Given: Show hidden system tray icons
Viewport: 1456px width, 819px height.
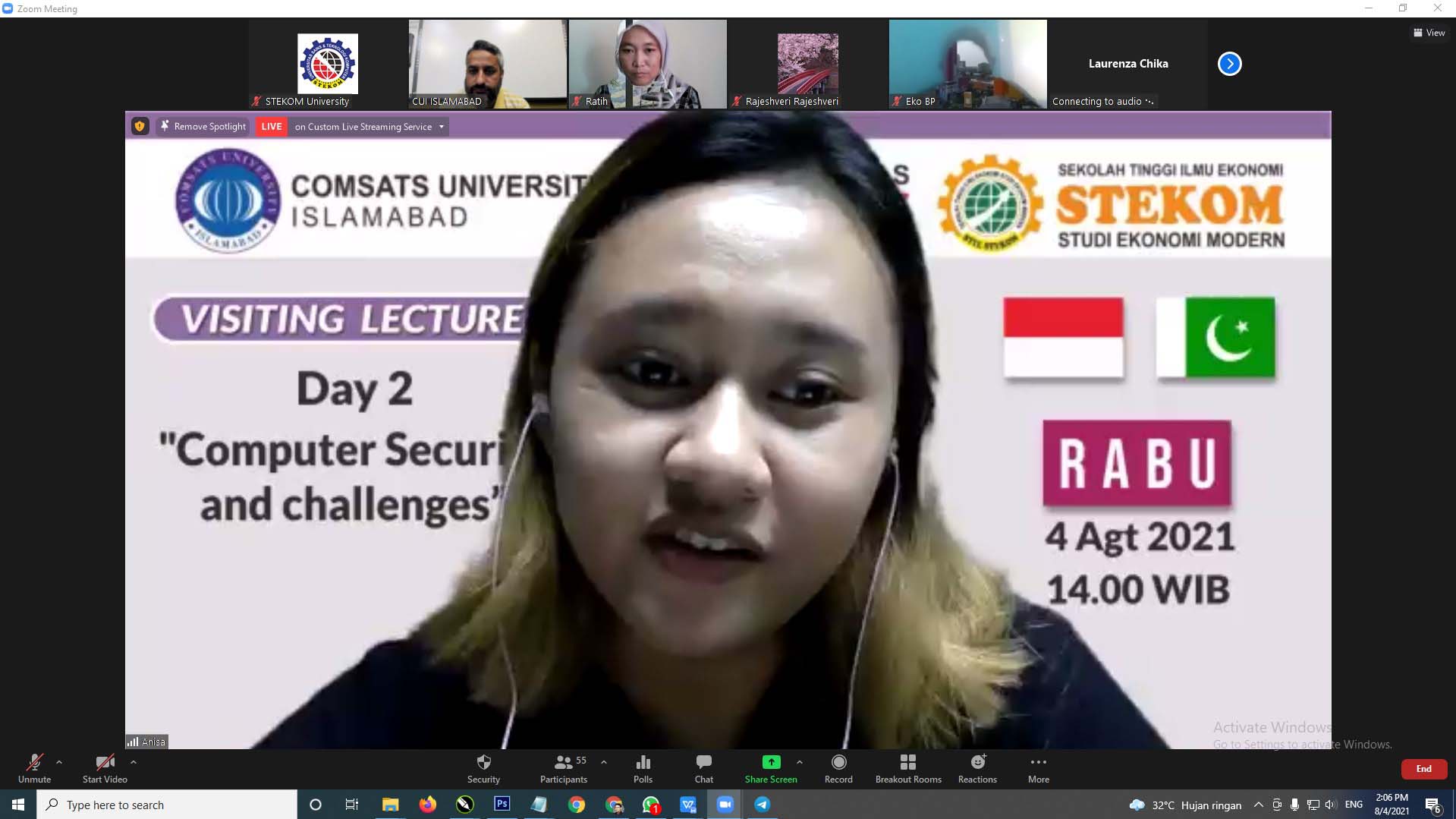Looking at the screenshot, I should (1258, 805).
